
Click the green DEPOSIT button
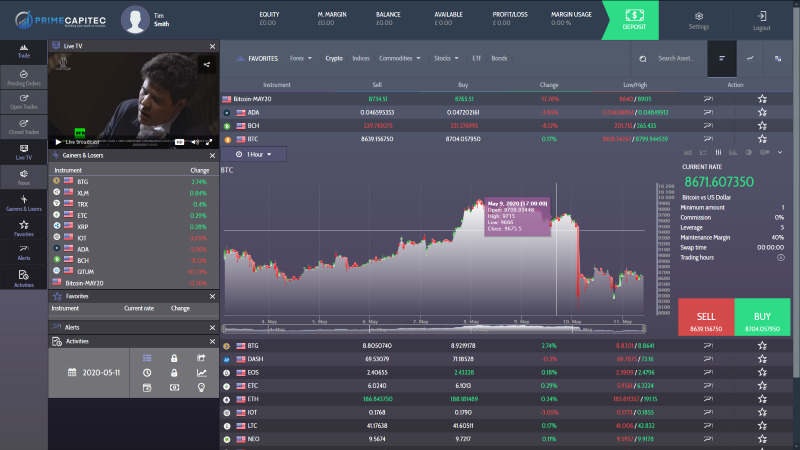coord(633,20)
